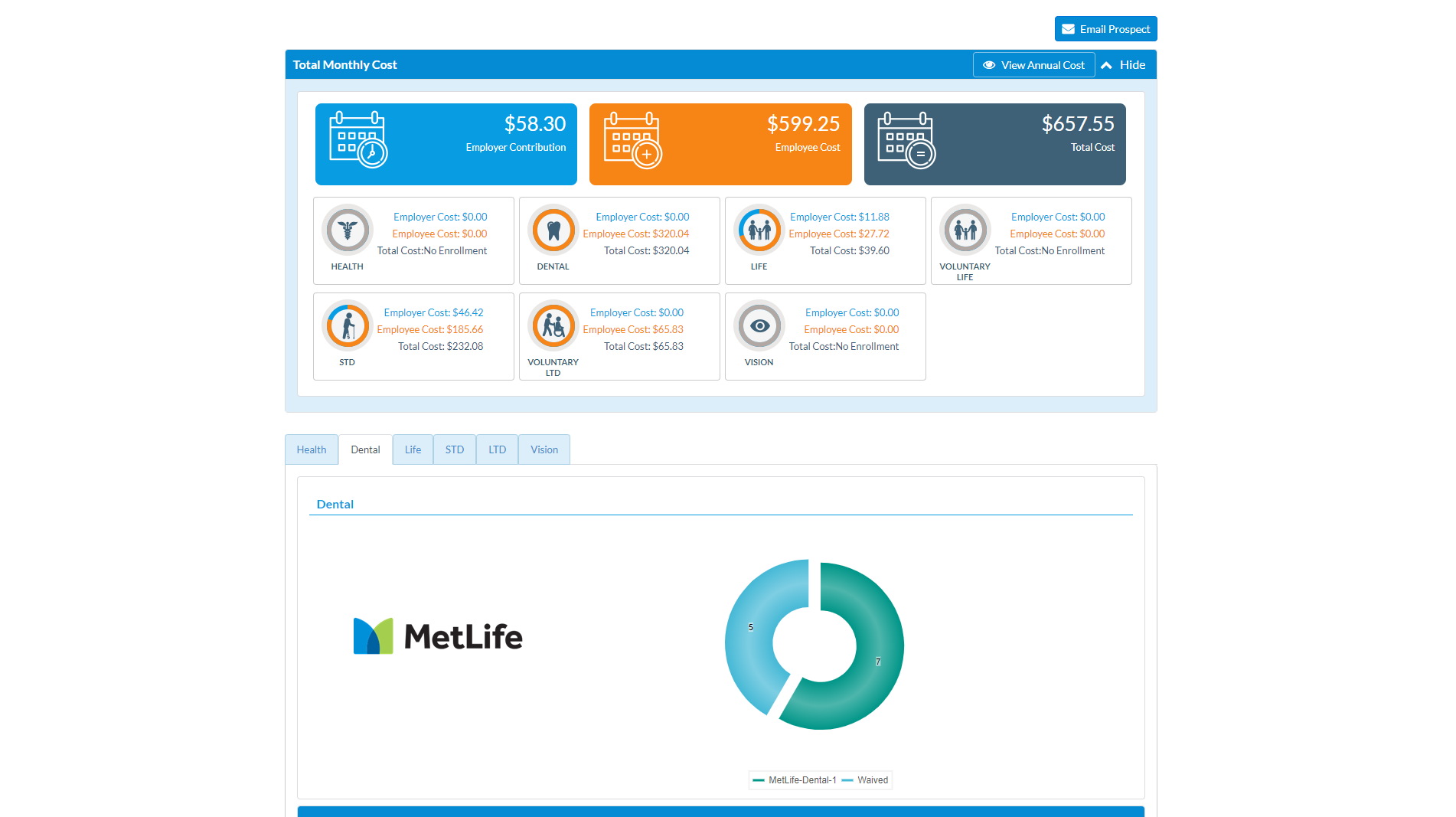Click the VOLUNTARY LTD card label

(553, 368)
